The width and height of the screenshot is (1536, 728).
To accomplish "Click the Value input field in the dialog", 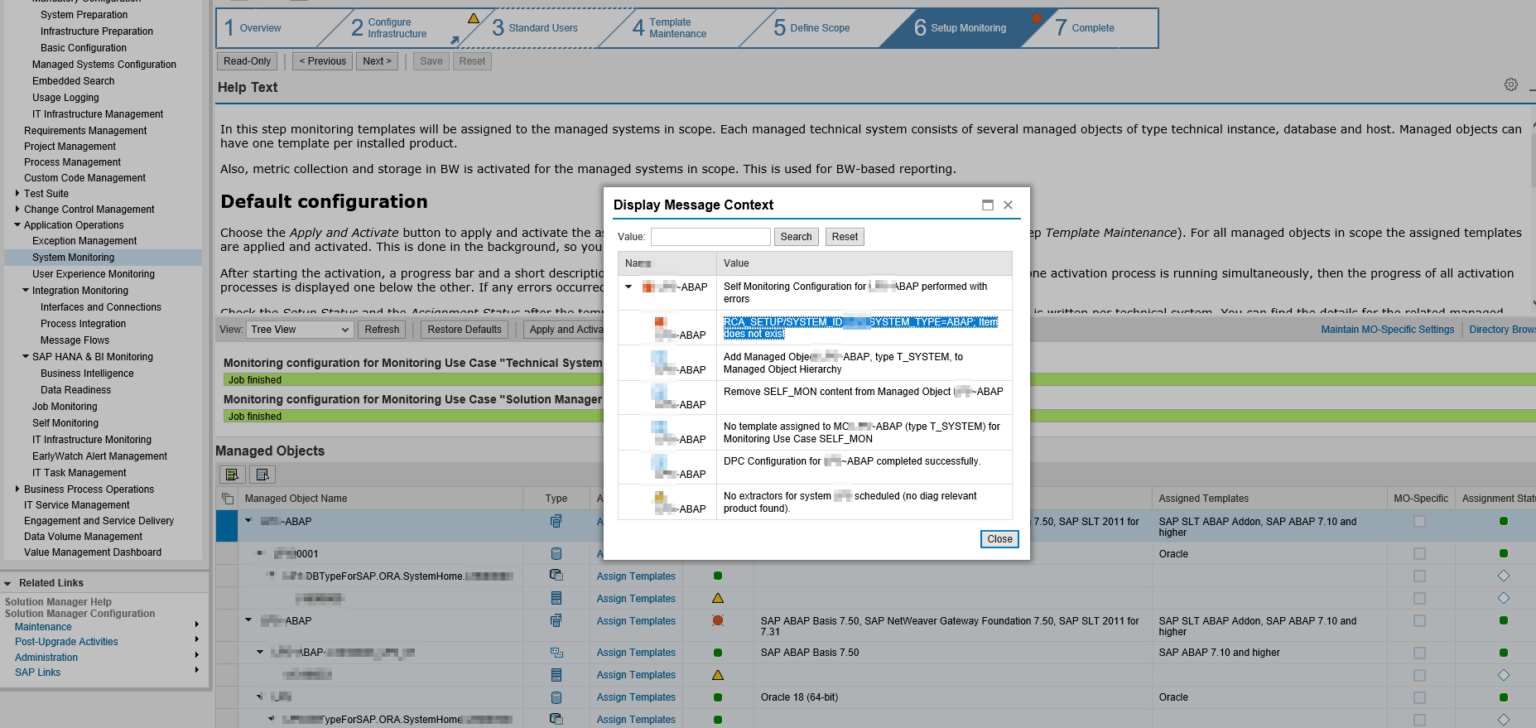I will click(x=710, y=236).
